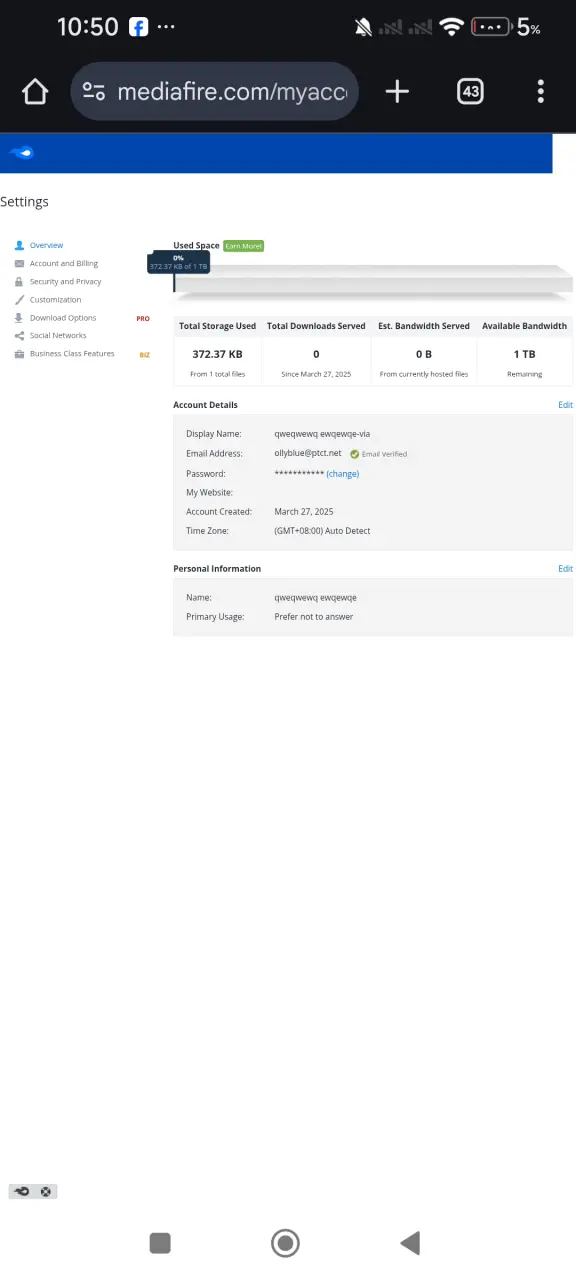576x1280 pixels.
Task: Click the 372.37 KB total storage value
Action: tap(217, 354)
